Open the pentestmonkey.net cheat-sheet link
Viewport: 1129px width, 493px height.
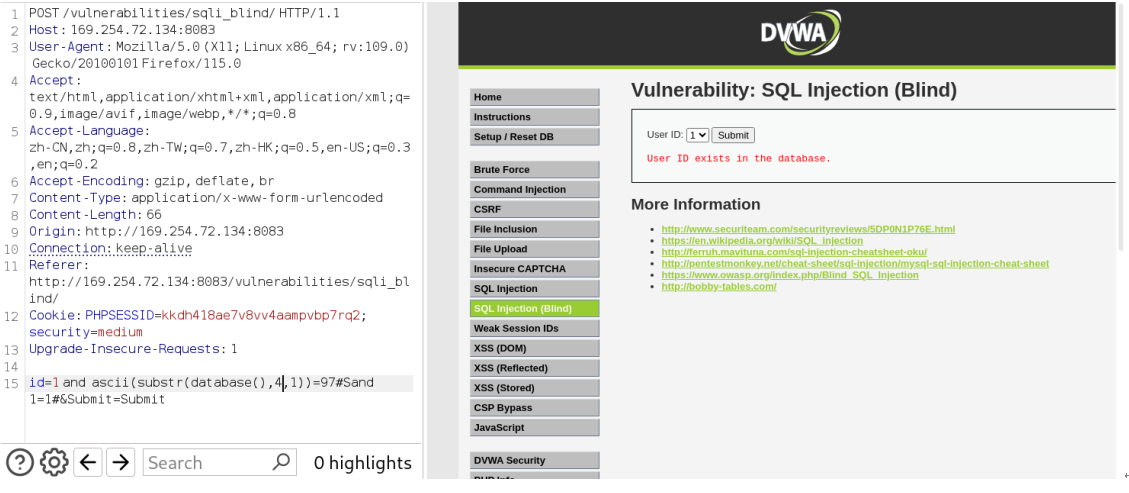[x=855, y=263]
